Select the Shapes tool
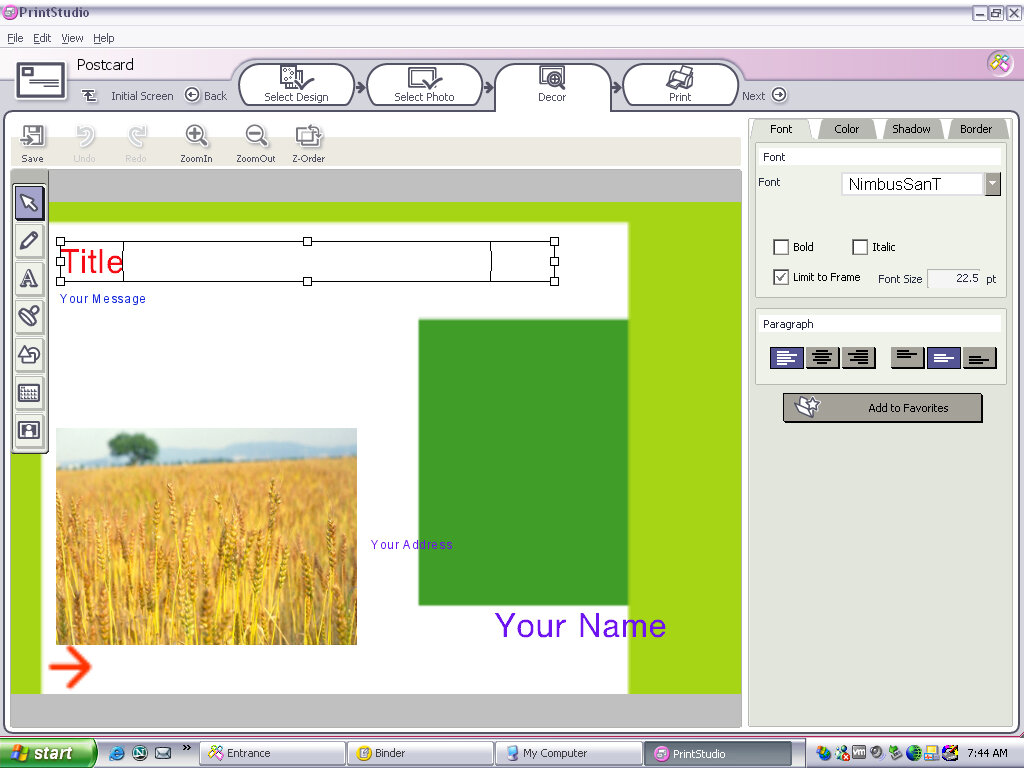Image resolution: width=1024 pixels, height=768 pixels. (x=29, y=355)
